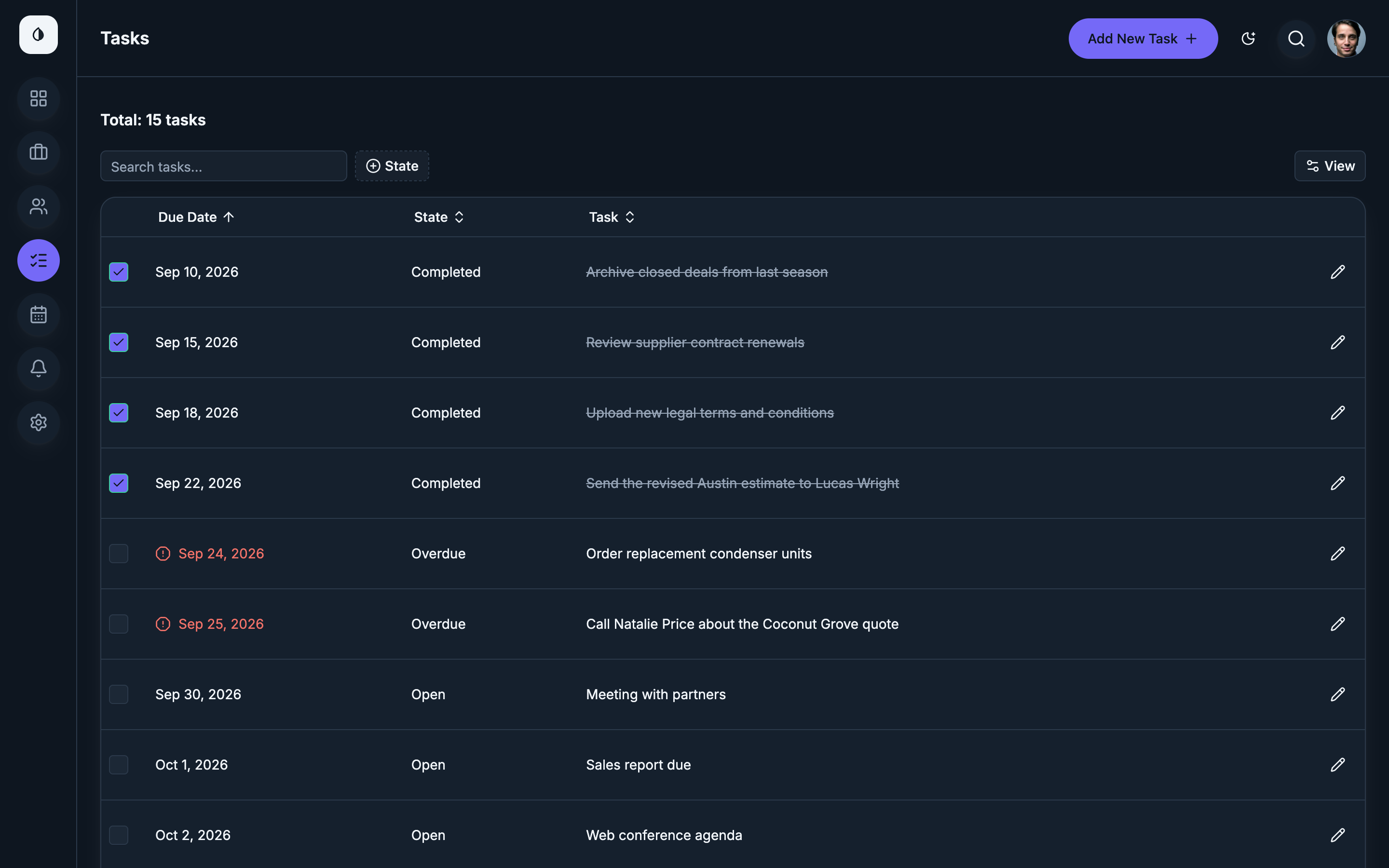The height and width of the screenshot is (868, 1389).
Task: Open the settings gear icon in sidebar
Action: (x=39, y=422)
